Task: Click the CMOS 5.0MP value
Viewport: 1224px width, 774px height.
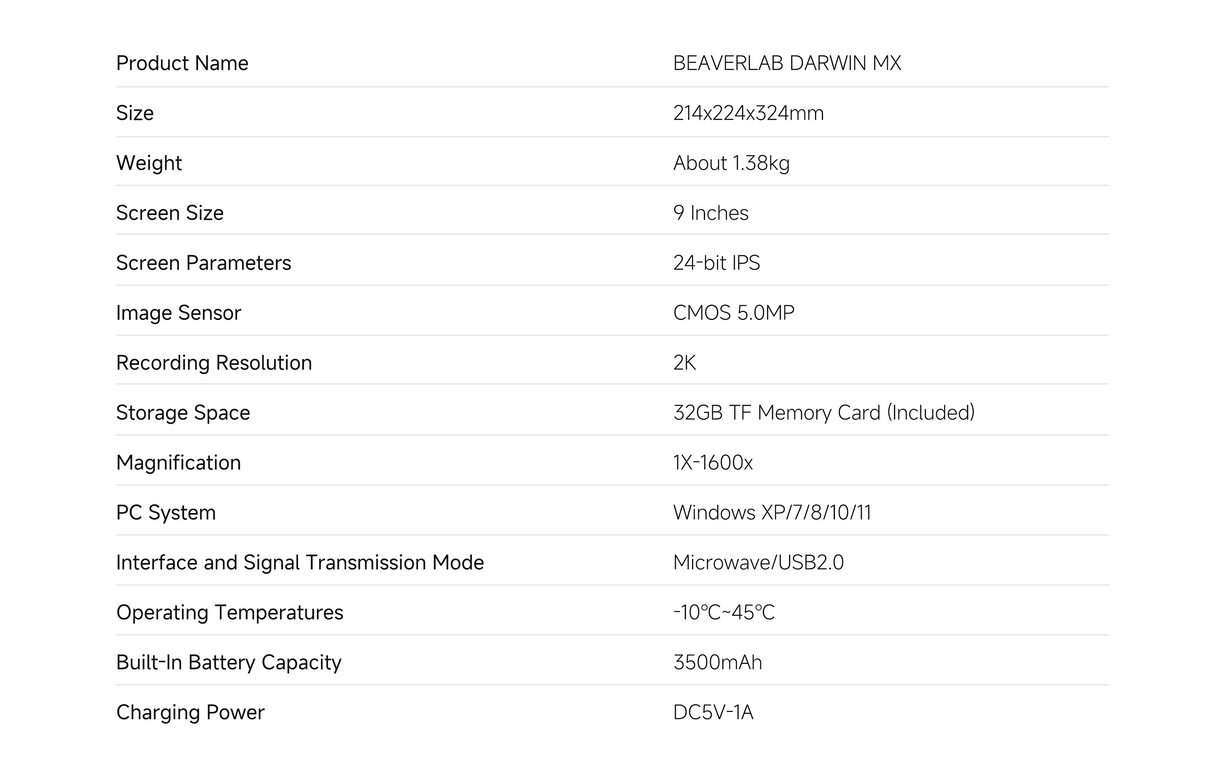Action: click(x=734, y=313)
